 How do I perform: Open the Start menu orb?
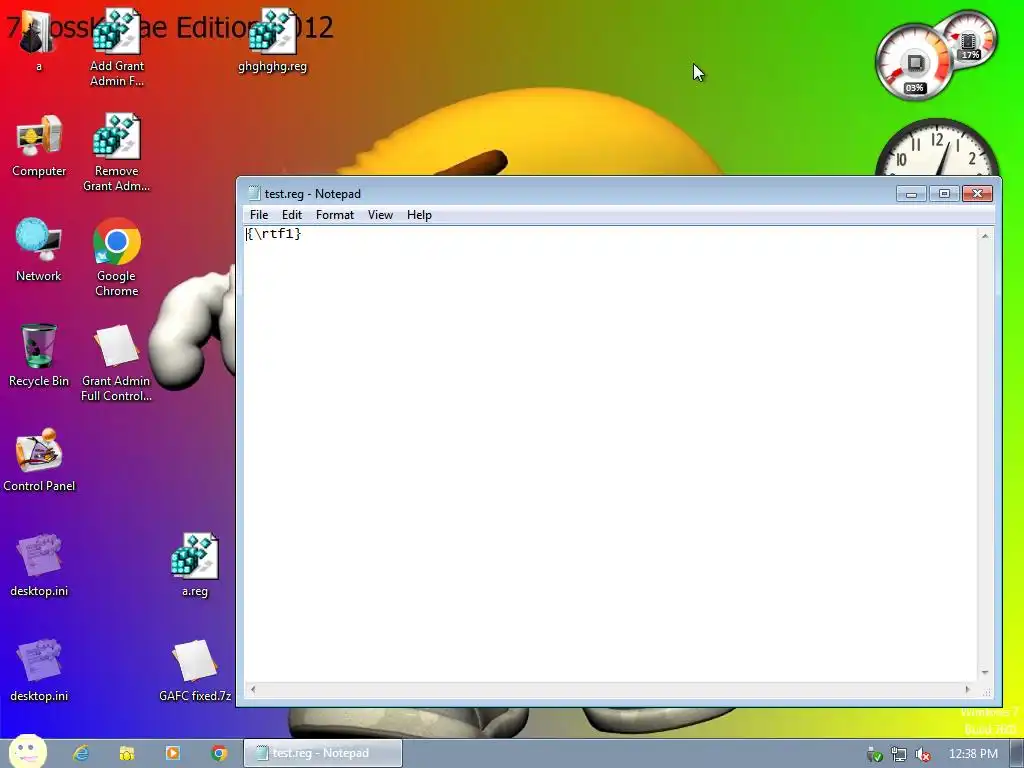[x=27, y=751]
